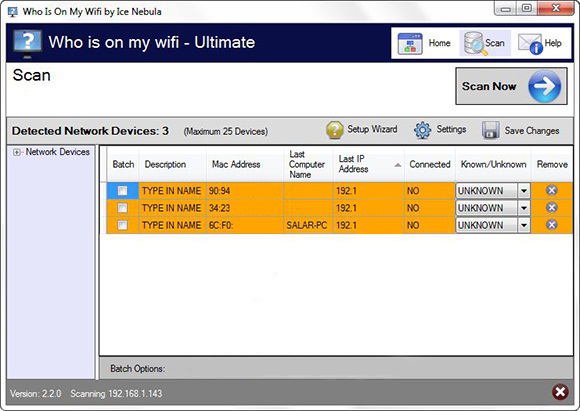
Task: Click the Scanning 192.168.1.143 status text
Action: tap(116, 394)
